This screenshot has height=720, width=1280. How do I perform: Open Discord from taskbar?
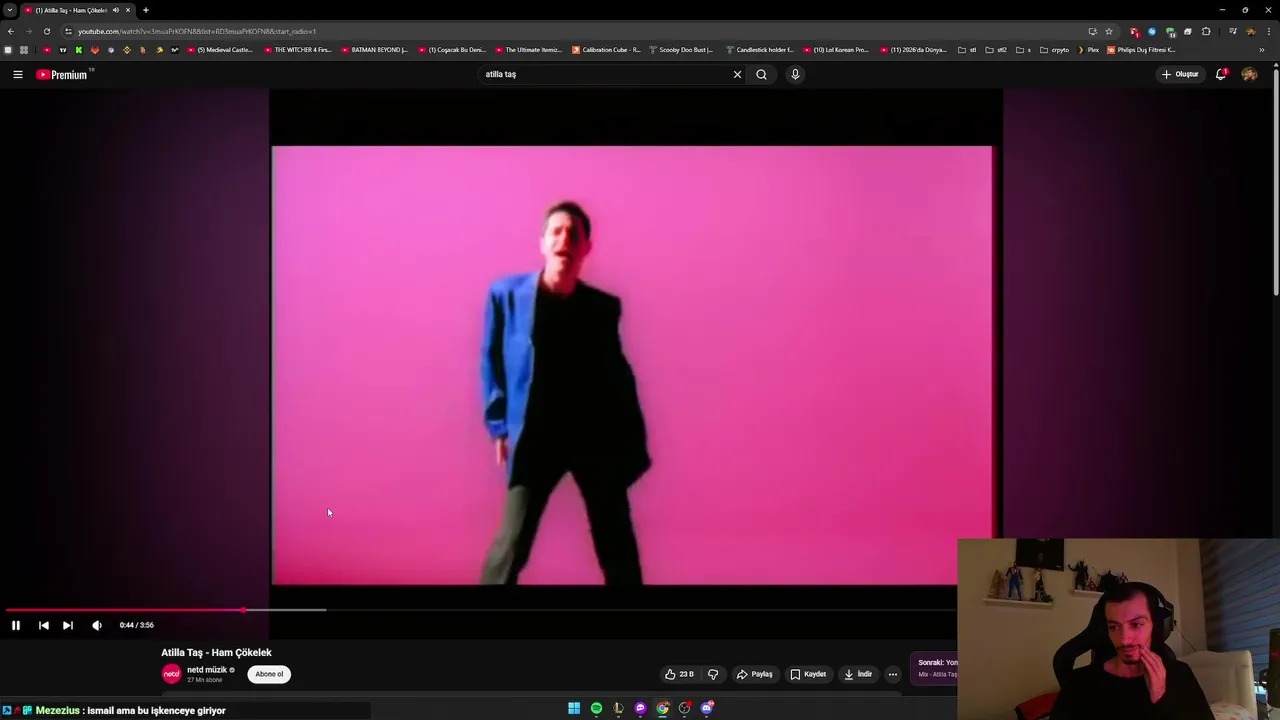coord(707,708)
